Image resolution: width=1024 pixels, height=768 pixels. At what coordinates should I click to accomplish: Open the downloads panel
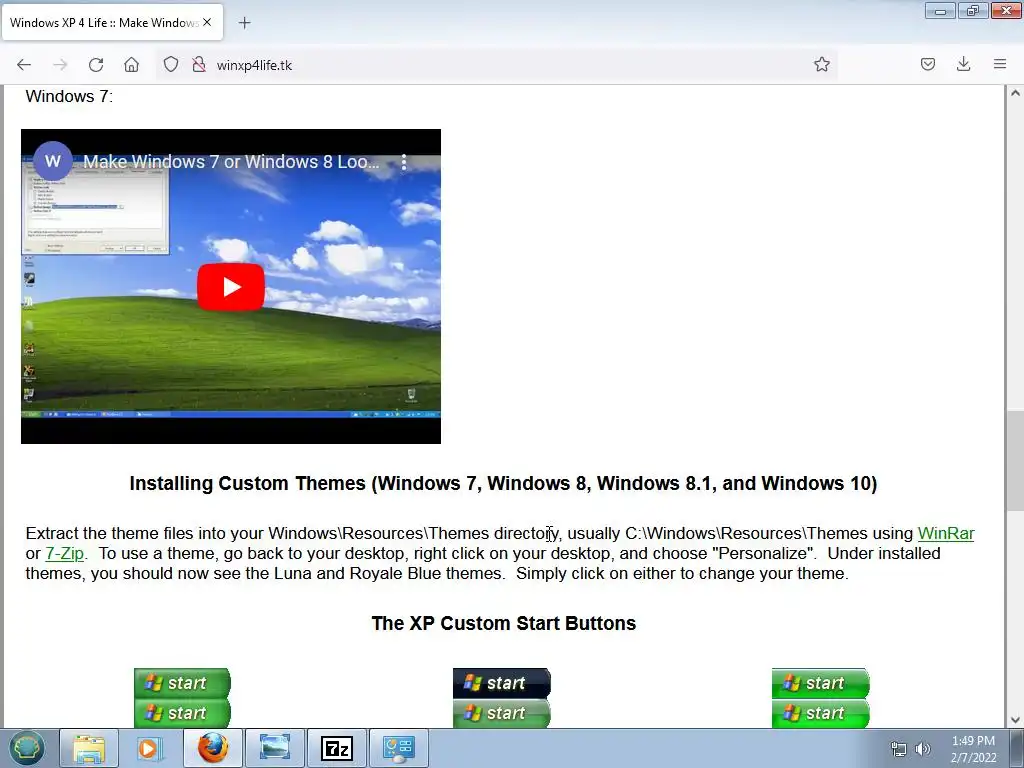963,64
